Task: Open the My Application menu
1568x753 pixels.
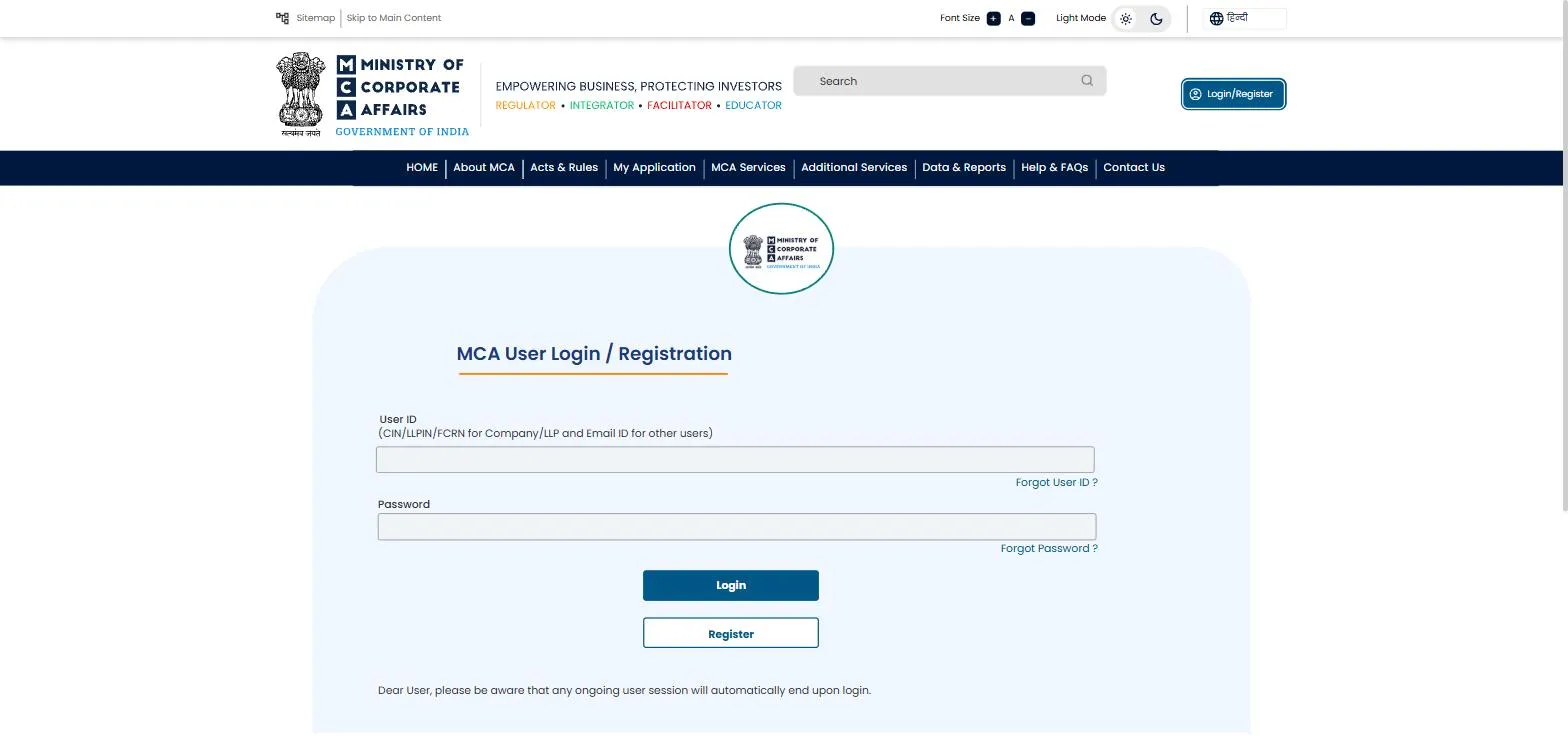Action: (x=654, y=168)
